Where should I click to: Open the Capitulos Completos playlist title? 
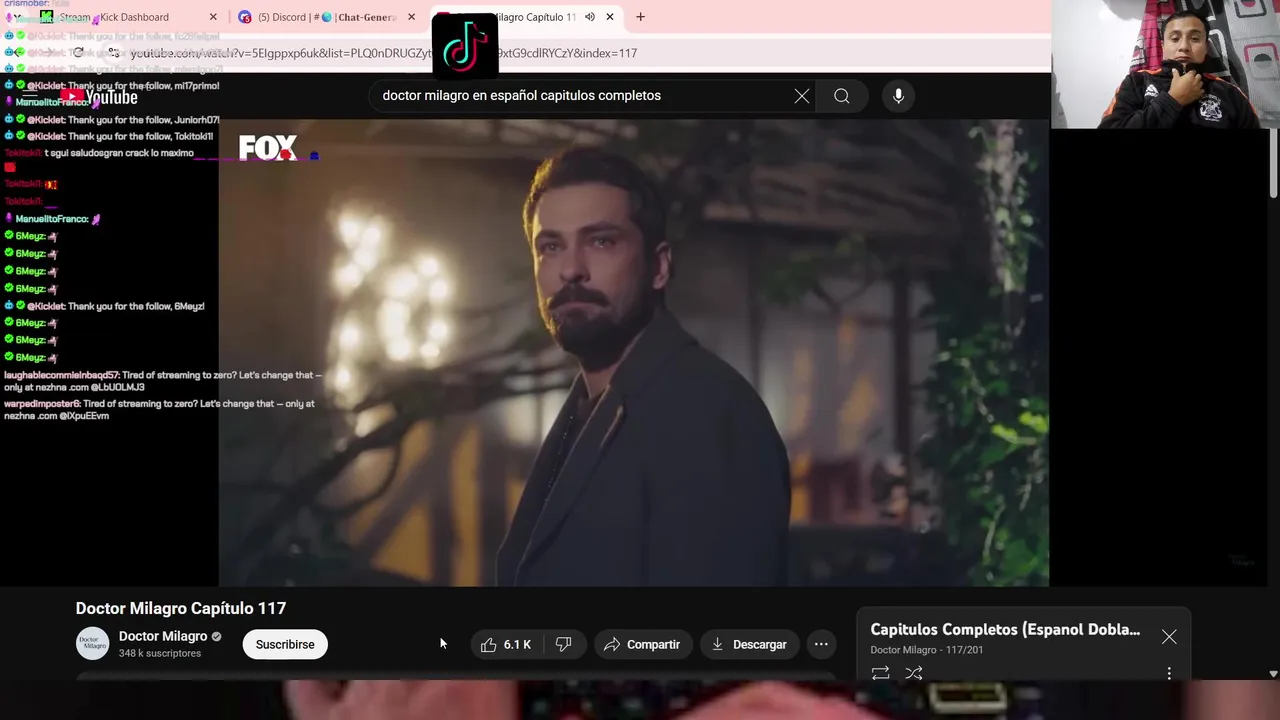tap(1005, 629)
